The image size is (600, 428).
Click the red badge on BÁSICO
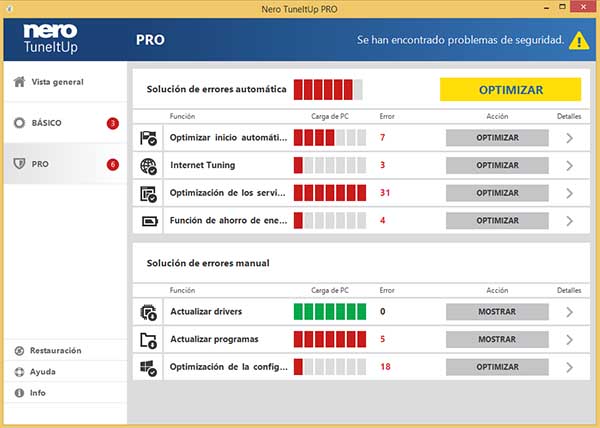click(112, 123)
